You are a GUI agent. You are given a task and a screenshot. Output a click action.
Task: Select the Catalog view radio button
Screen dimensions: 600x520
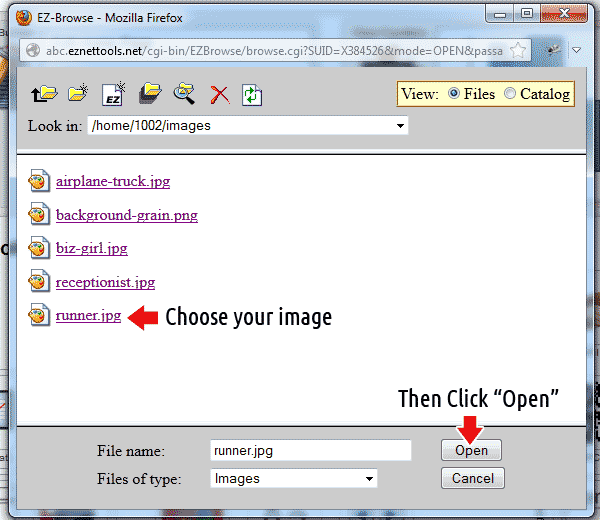click(510, 94)
